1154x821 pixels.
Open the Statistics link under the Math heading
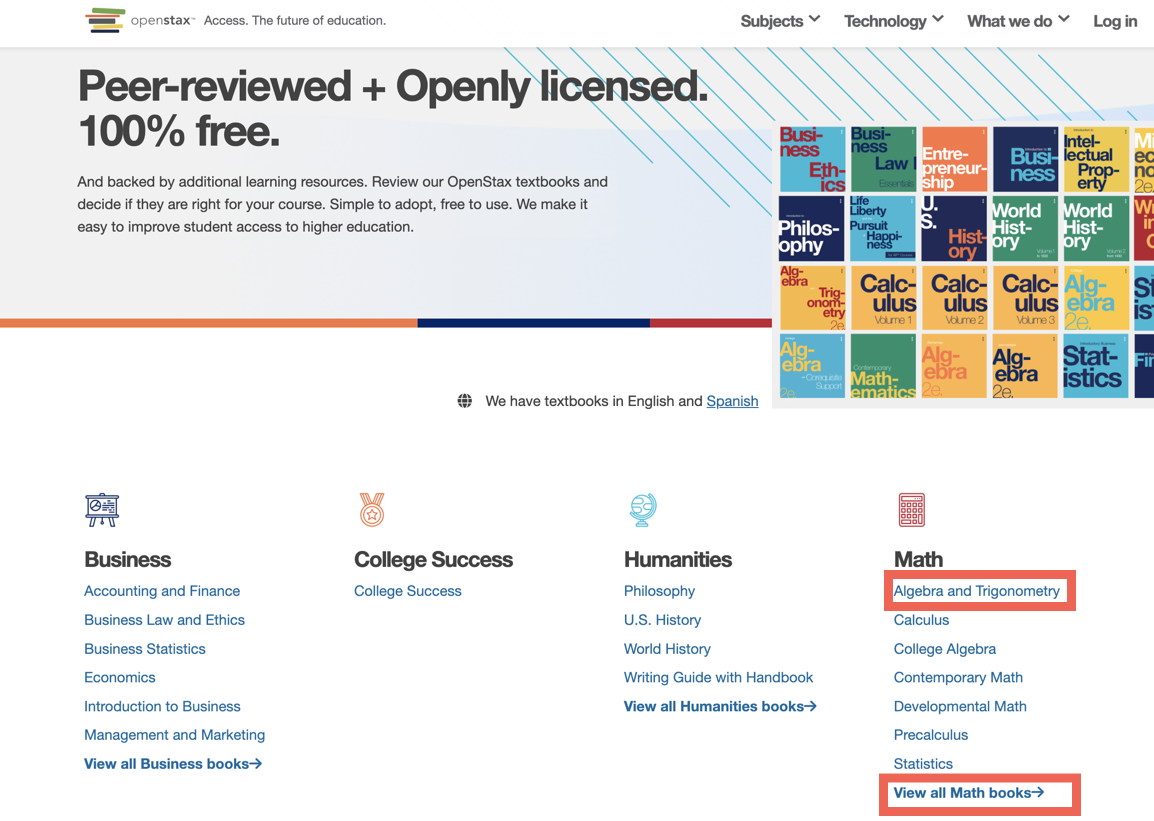point(923,764)
